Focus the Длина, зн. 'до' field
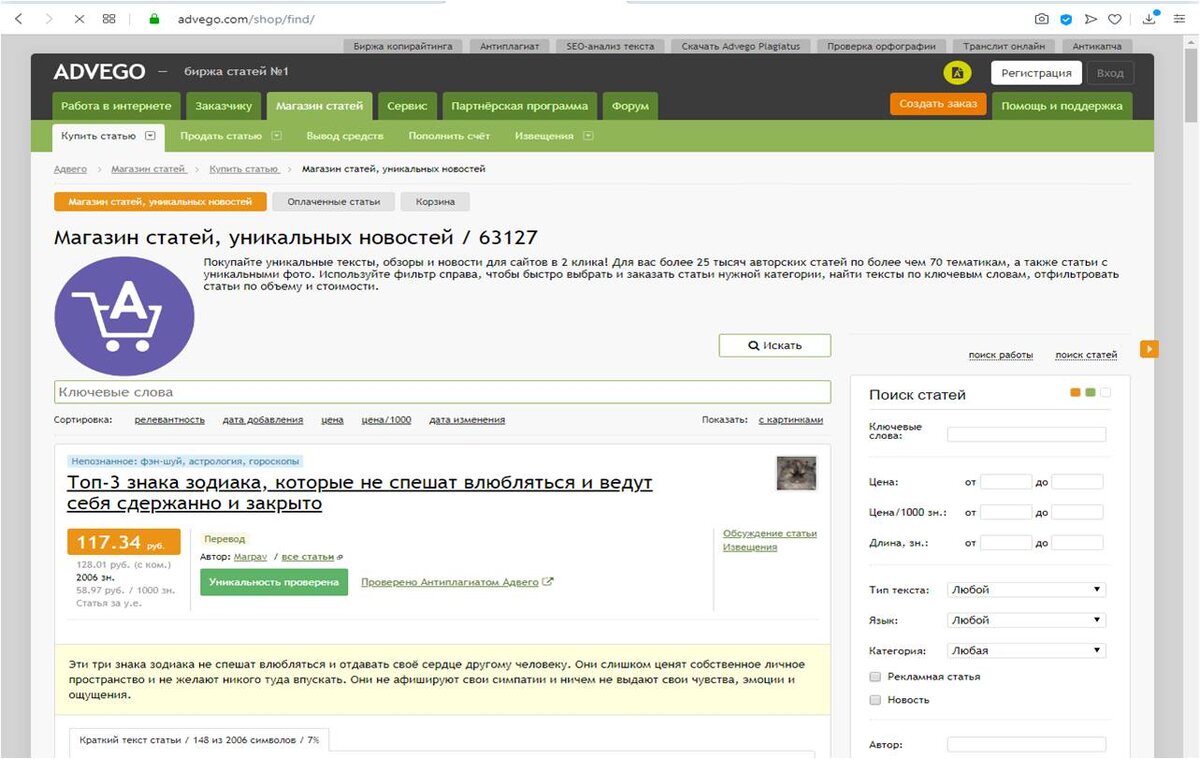Screen dimensions: 1200x759 1077,542
